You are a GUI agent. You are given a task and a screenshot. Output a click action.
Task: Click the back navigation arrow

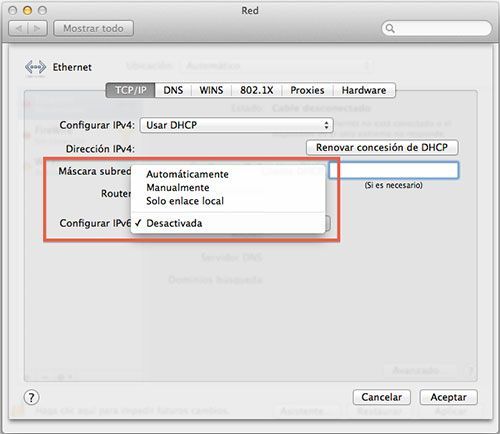click(19, 29)
